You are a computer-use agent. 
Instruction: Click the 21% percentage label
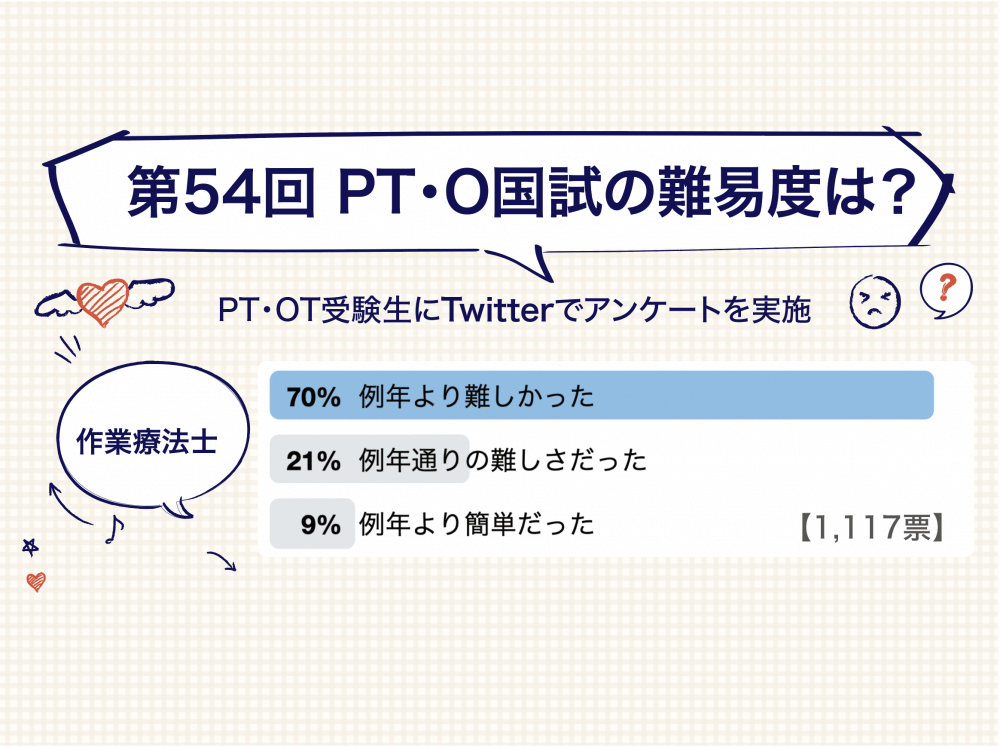point(314,460)
